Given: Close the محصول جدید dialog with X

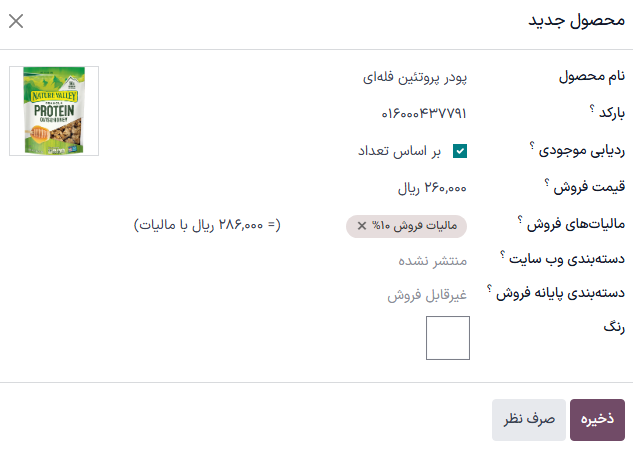Looking at the screenshot, I should tap(16, 21).
